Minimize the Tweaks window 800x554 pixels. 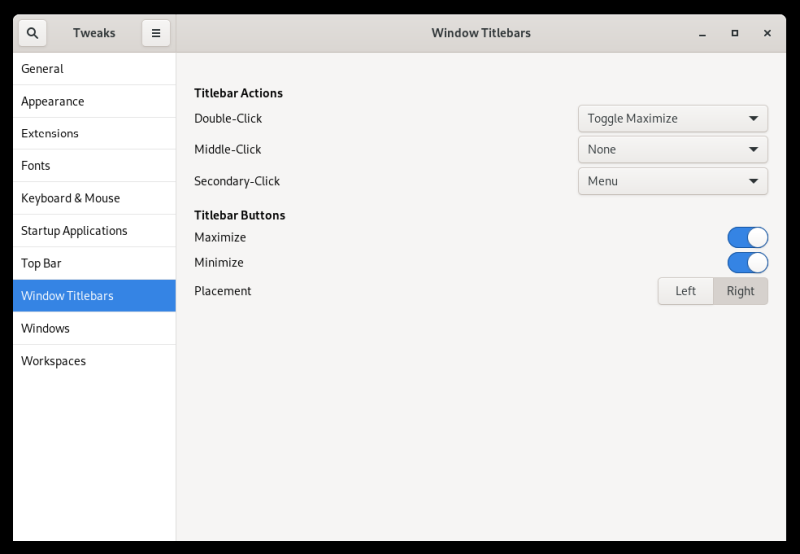[702, 33]
